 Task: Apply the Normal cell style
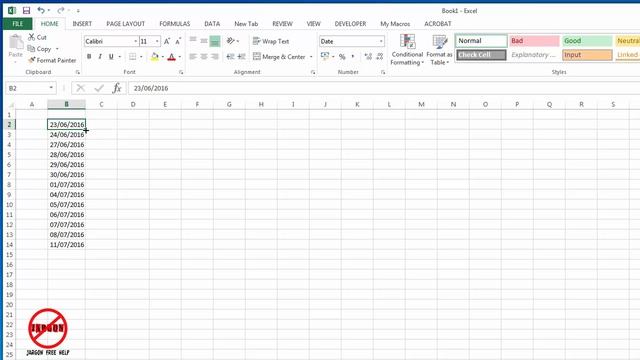click(481, 41)
